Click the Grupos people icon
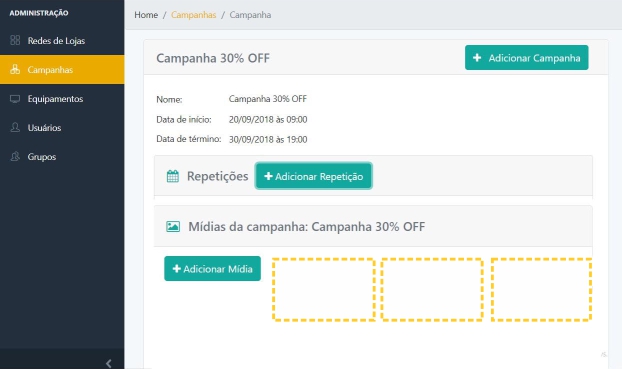 [15, 156]
